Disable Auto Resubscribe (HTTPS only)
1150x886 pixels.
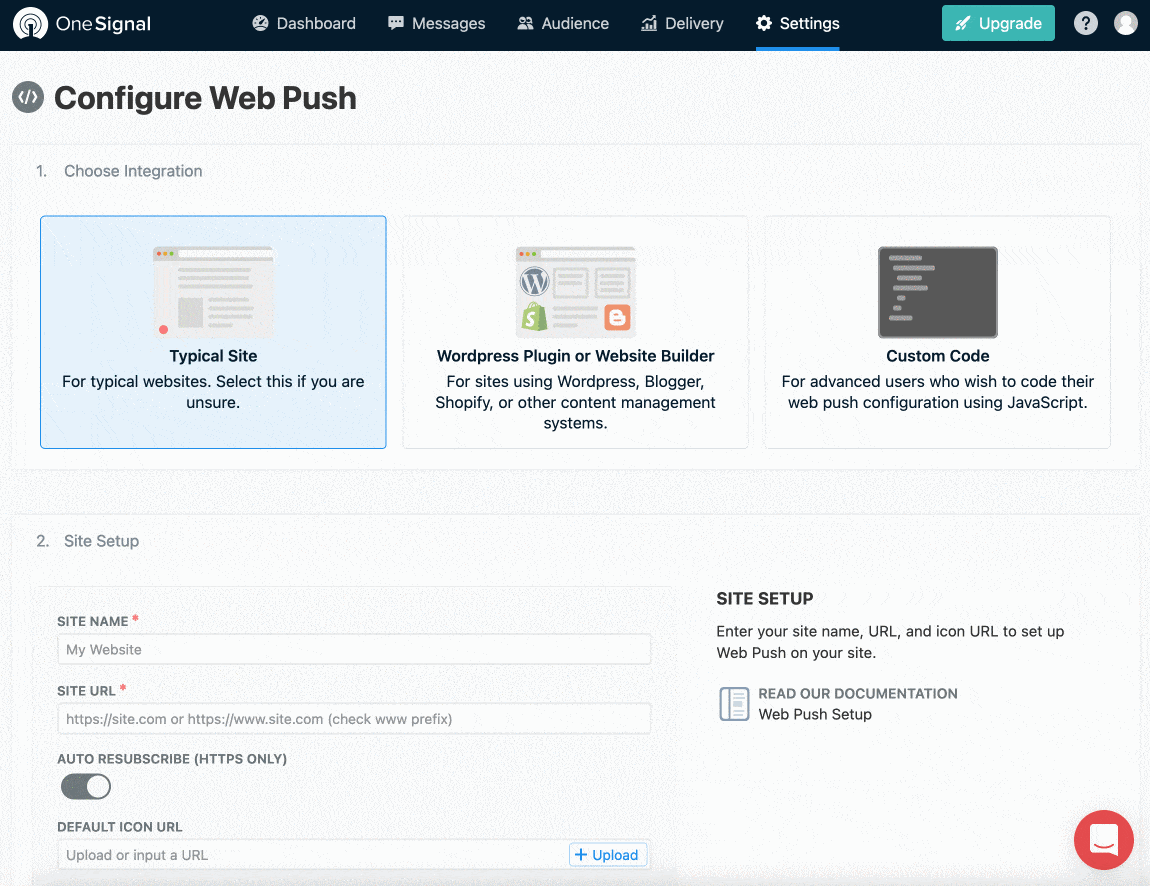(85, 786)
